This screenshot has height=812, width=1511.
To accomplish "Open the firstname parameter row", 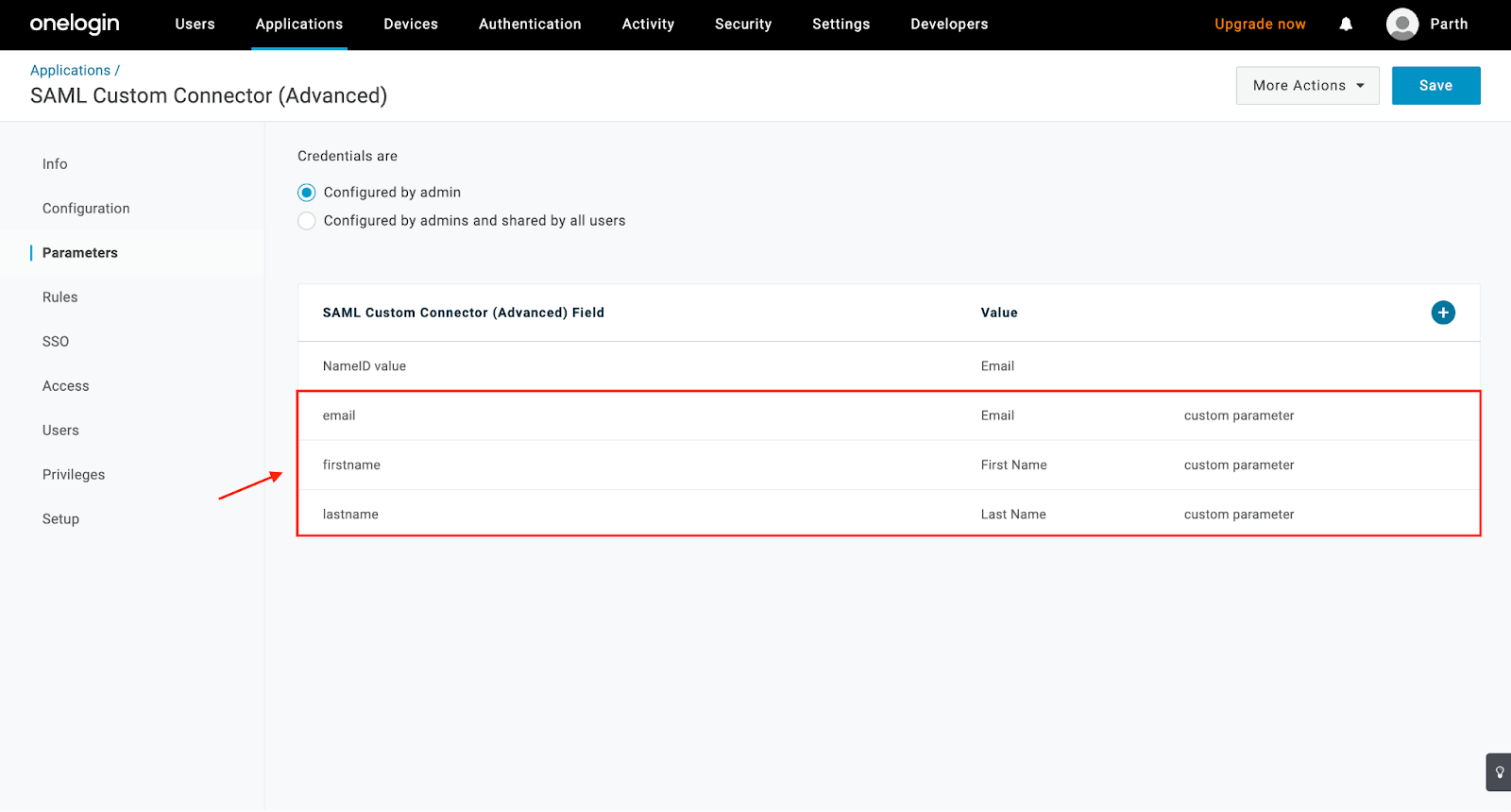I will point(889,465).
